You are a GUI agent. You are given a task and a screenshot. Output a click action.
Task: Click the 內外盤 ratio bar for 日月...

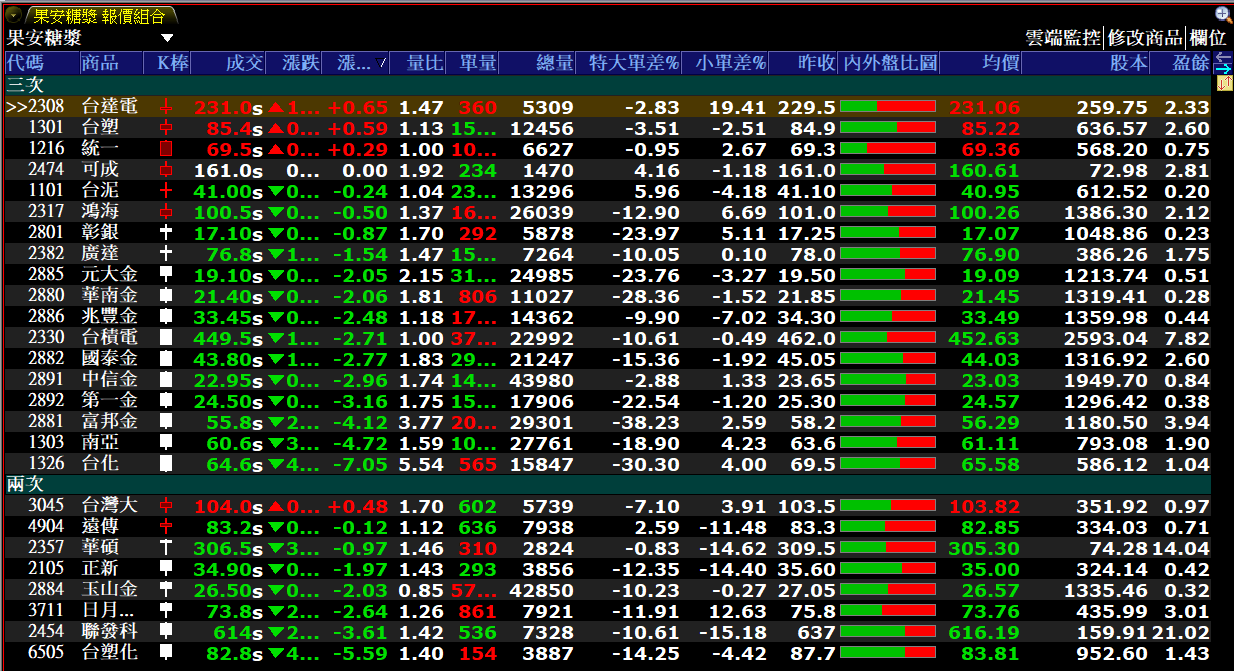pyautogui.click(x=888, y=612)
